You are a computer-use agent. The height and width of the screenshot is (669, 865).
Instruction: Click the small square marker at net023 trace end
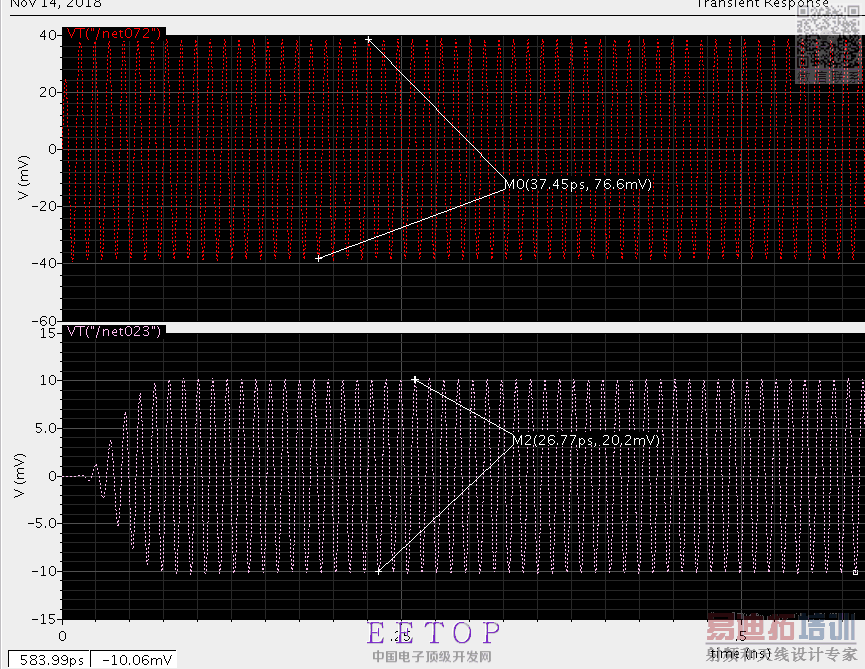pyautogui.click(x=855, y=572)
